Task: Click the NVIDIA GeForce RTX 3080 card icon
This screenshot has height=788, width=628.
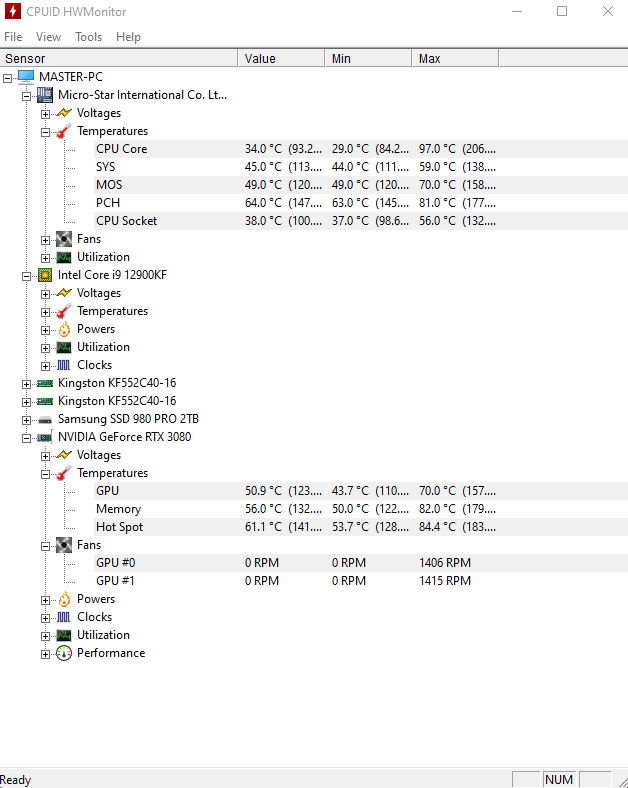Action: click(x=45, y=437)
